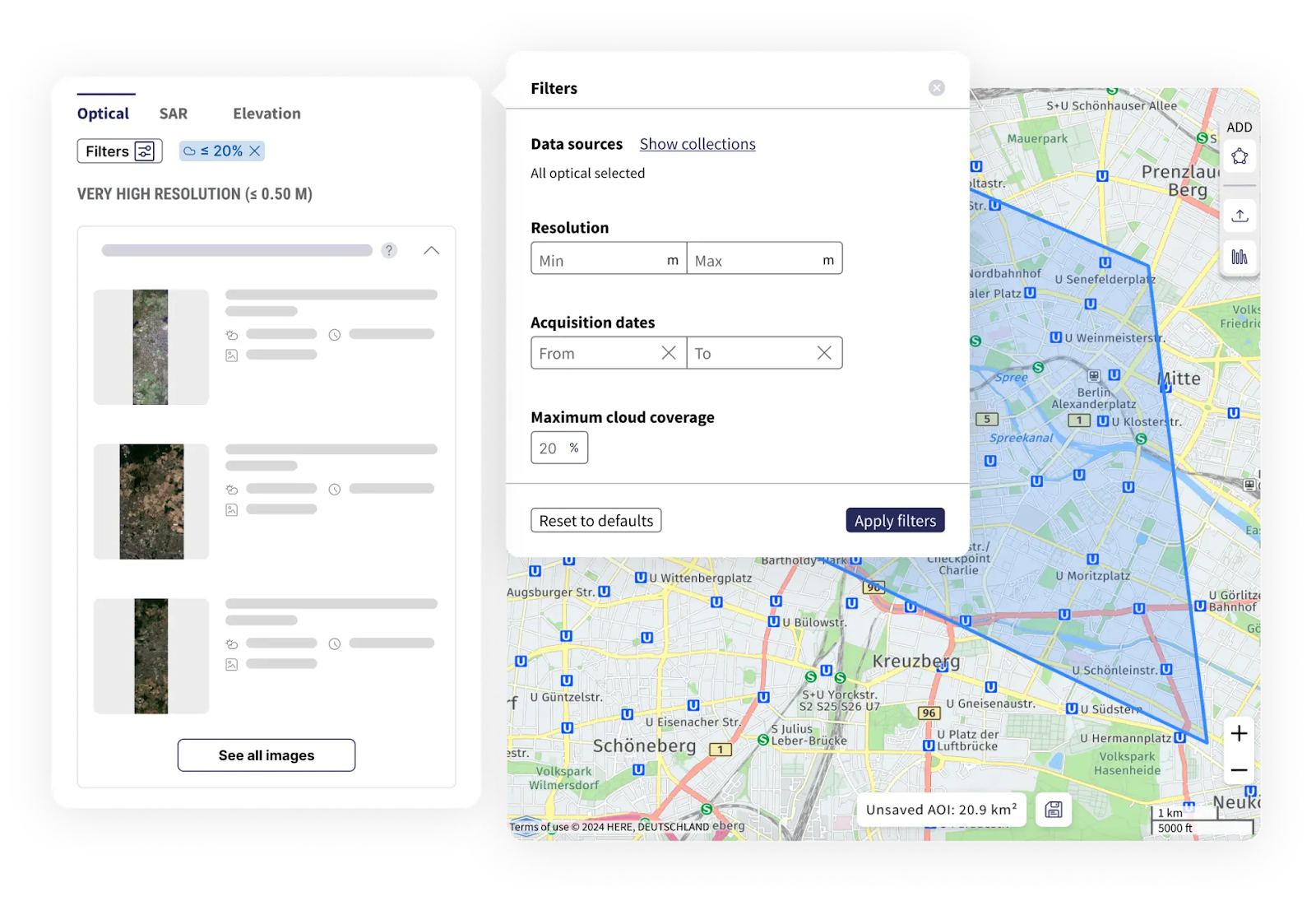This screenshot has height=901, width=1316.
Task: Click the cloud icon in the third result
Action: click(232, 644)
